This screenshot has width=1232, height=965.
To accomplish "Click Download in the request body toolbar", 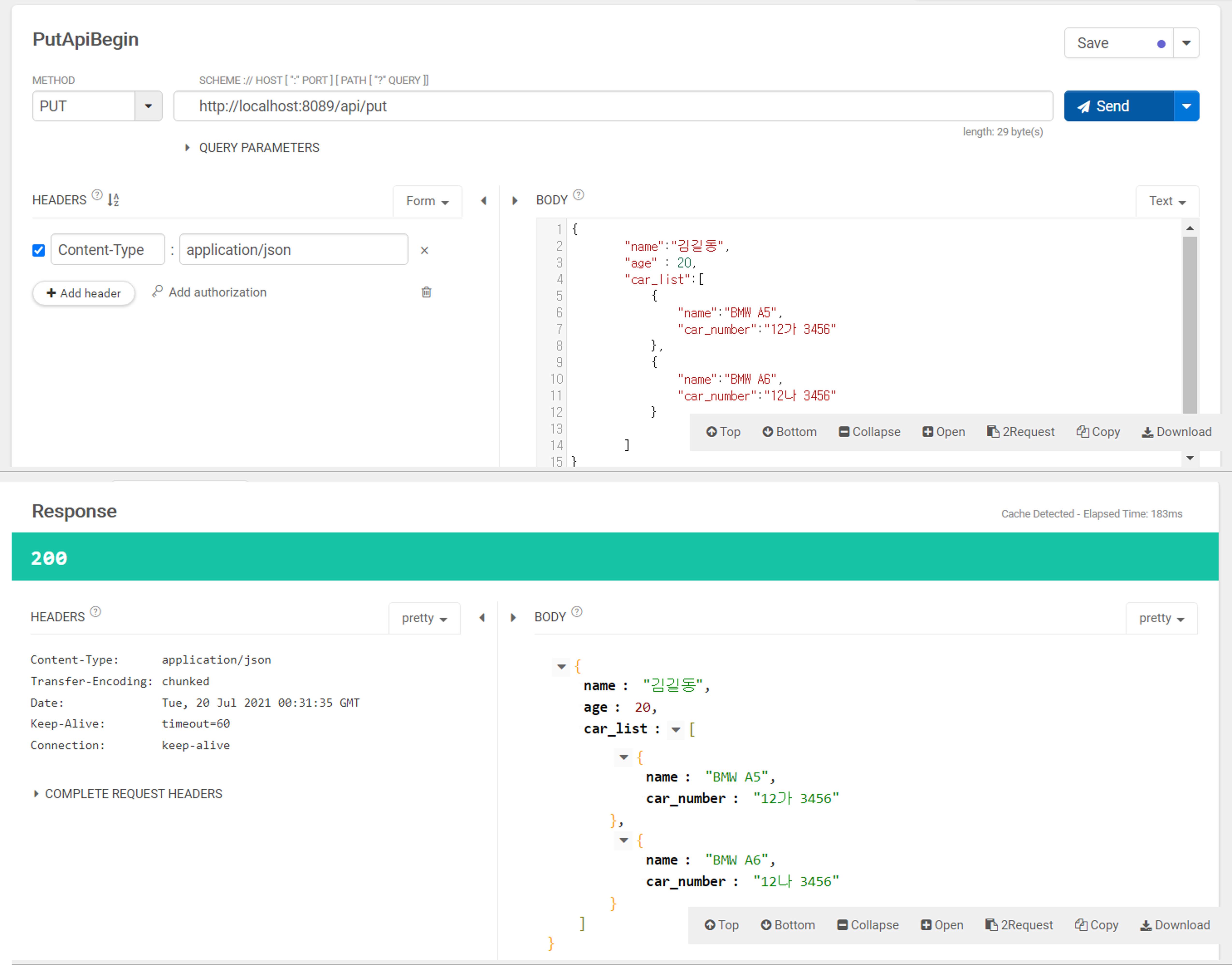I will click(1177, 432).
